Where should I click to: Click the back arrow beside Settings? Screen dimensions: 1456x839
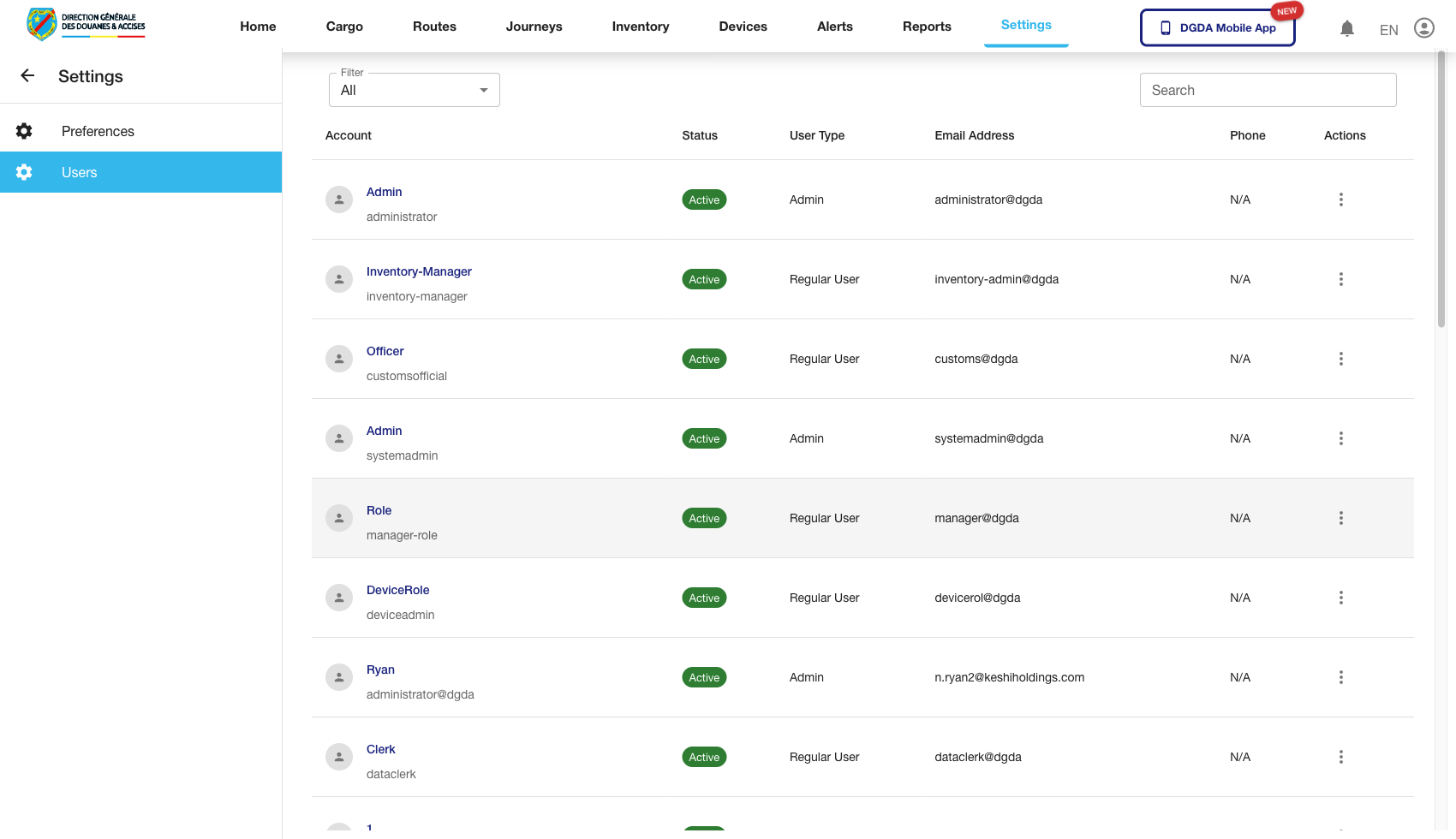[27, 75]
